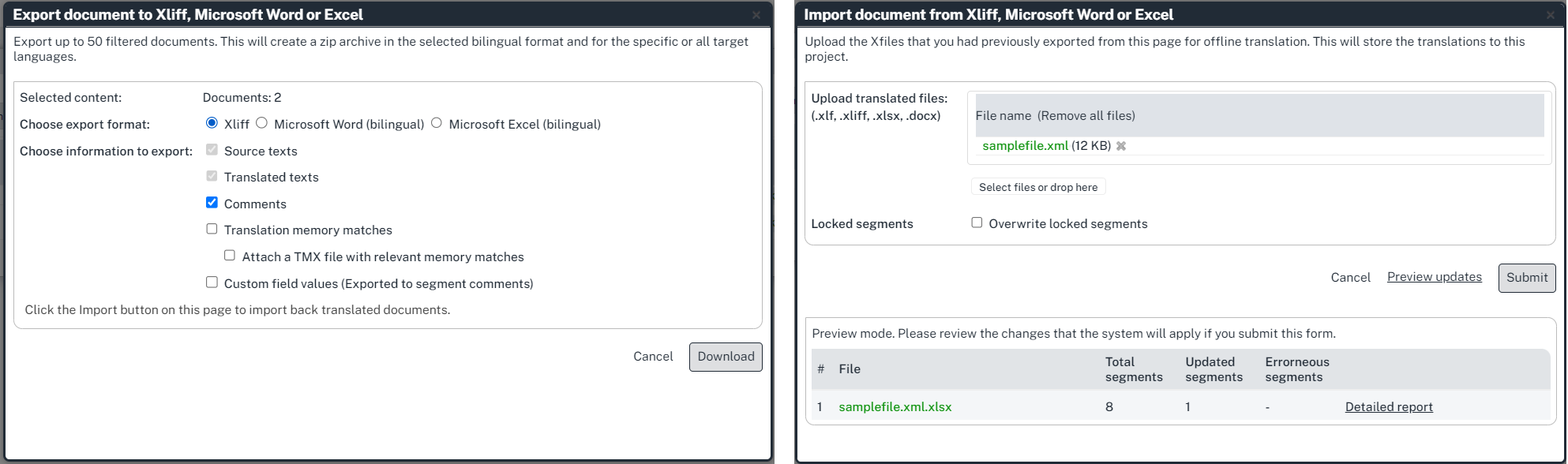Click Select files or drop here

click(x=1037, y=187)
